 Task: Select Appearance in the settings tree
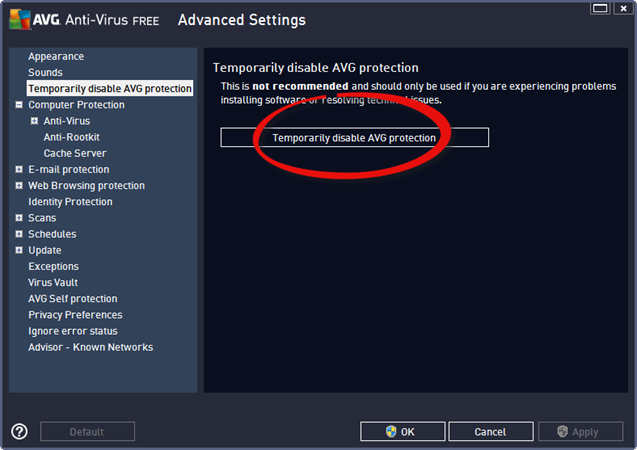coord(56,56)
